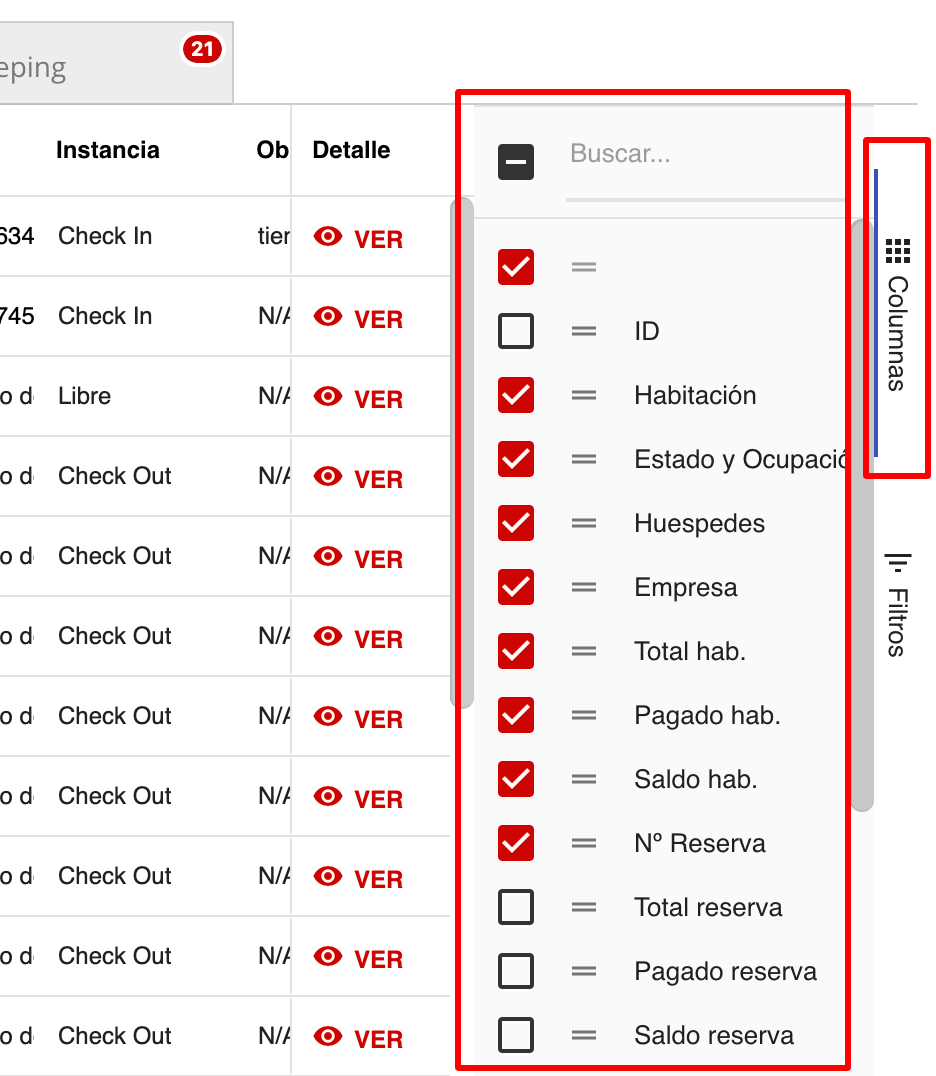Screen dimensions: 936x1076
Task: Grab the drag handle beside Habitación
Action: (584, 395)
